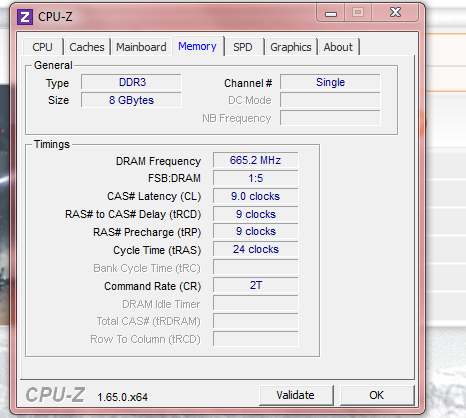This screenshot has height=418, width=466.
Task: Click the FSB:DRAM label
Action: click(x=174, y=178)
